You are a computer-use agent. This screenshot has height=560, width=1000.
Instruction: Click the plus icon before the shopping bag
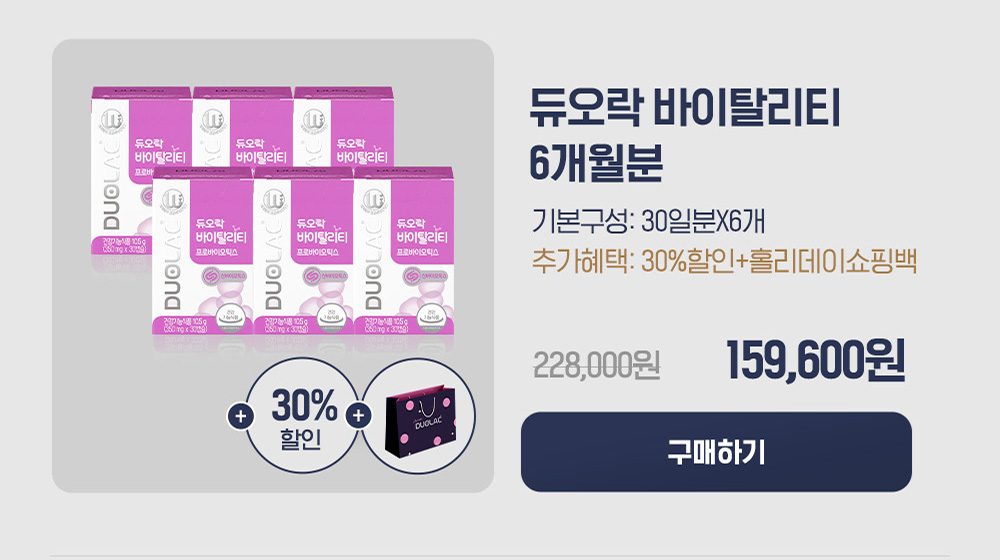[358, 416]
